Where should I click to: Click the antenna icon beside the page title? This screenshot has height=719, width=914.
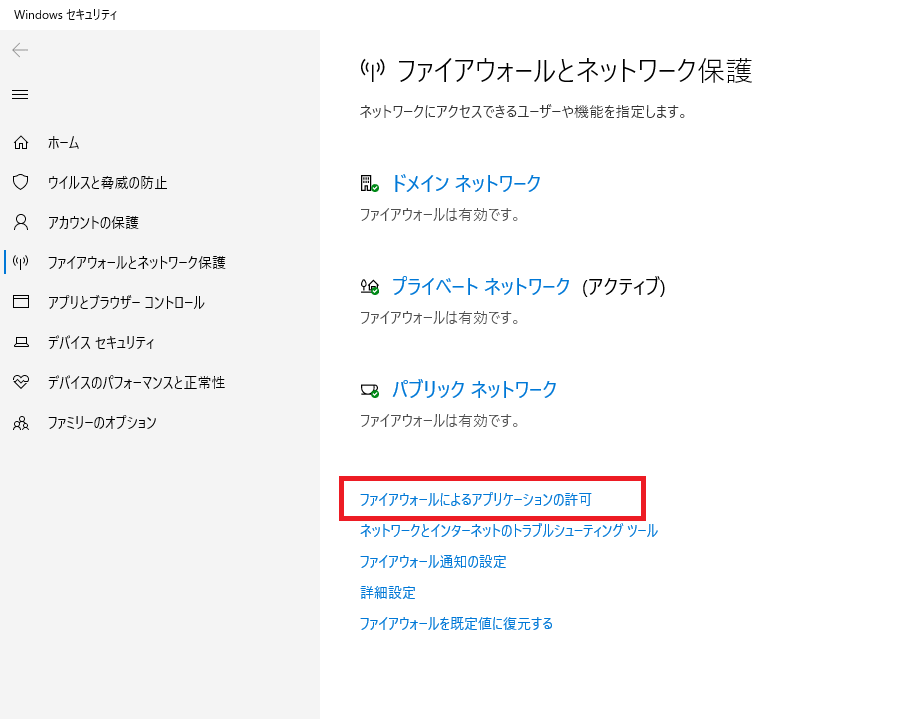pyautogui.click(x=372, y=71)
